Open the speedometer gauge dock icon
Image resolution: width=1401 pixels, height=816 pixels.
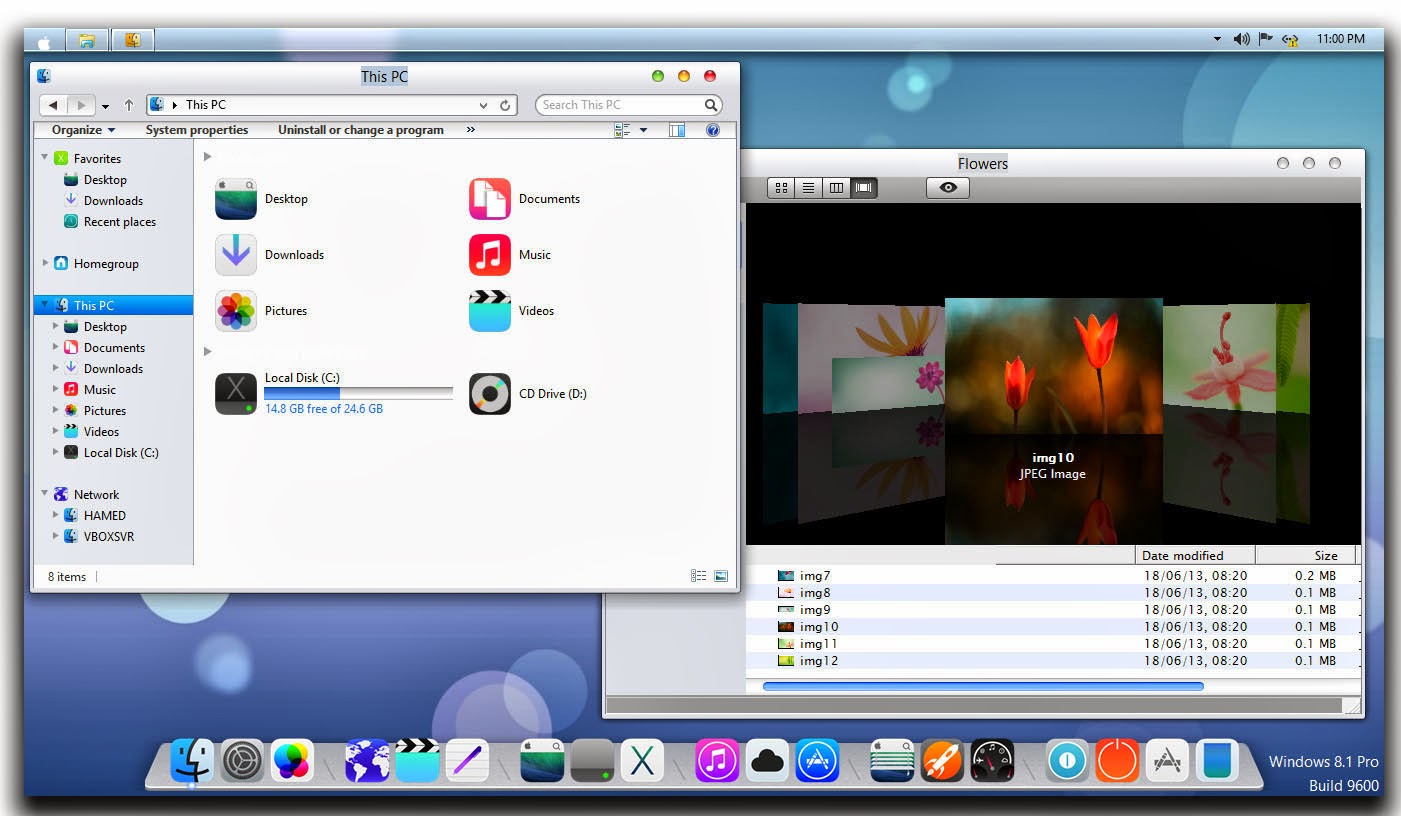[x=992, y=762]
